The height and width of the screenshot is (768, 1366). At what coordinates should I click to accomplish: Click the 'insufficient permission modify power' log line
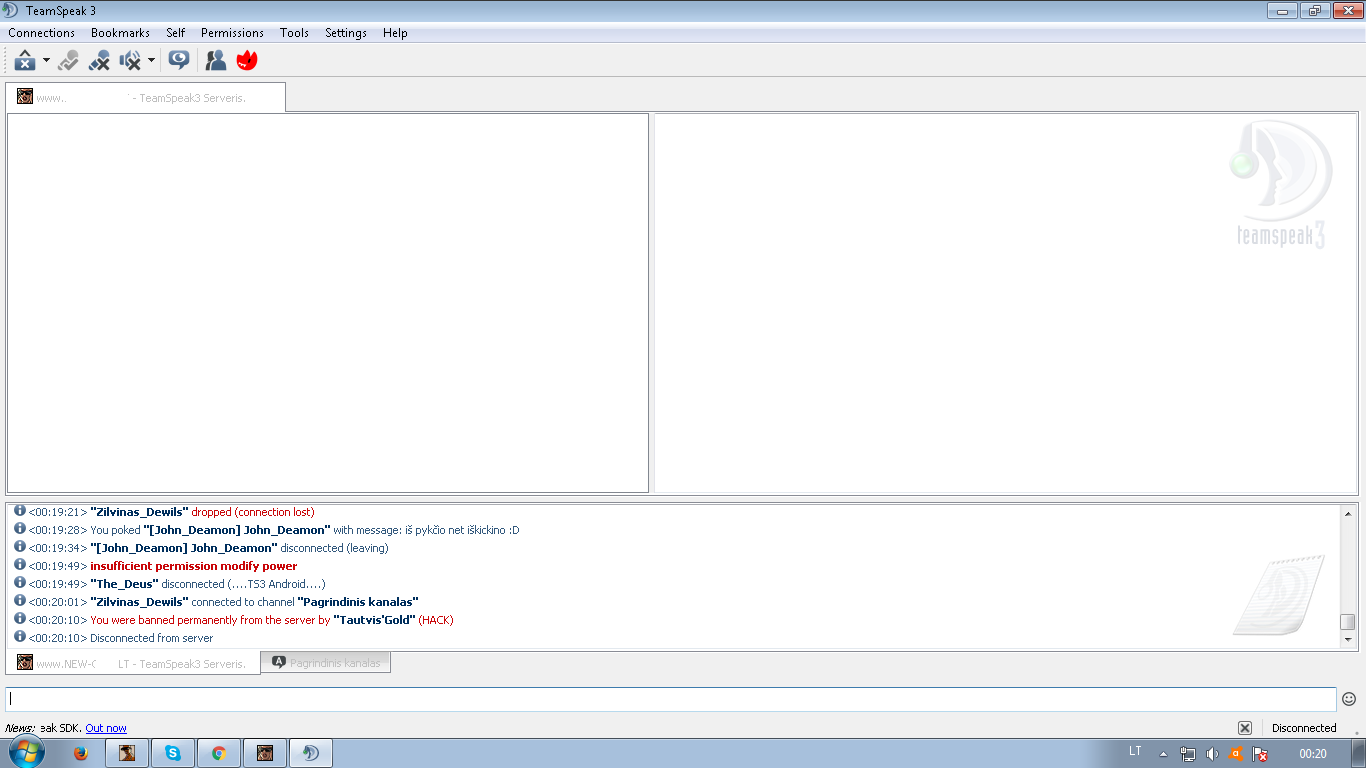point(194,566)
